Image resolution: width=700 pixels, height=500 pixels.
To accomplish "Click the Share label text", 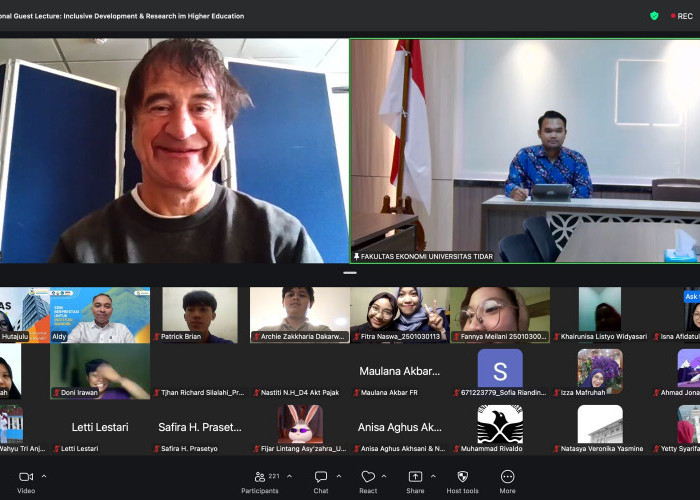I will point(415,491).
